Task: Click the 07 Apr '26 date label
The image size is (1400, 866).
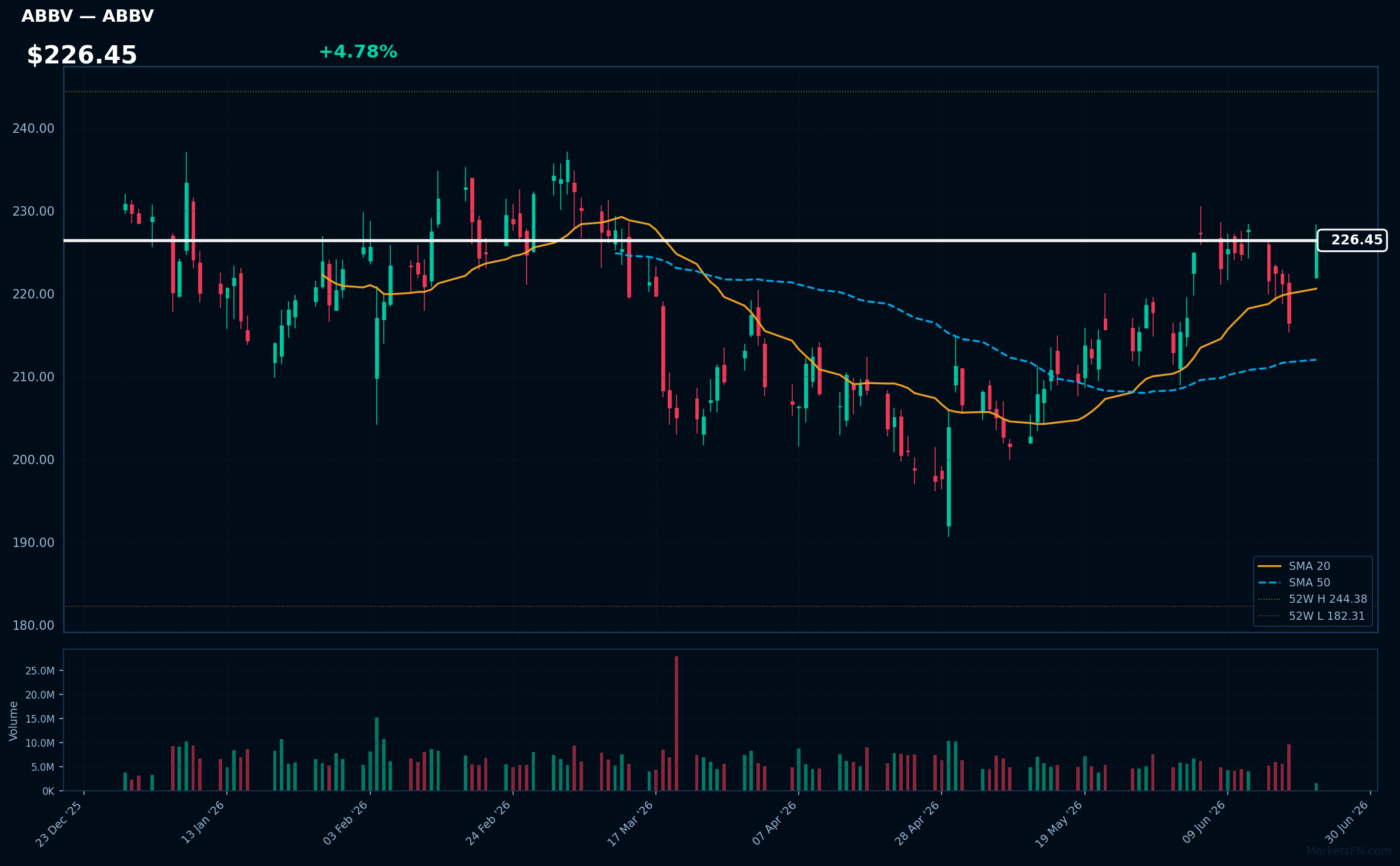Action: click(774, 823)
